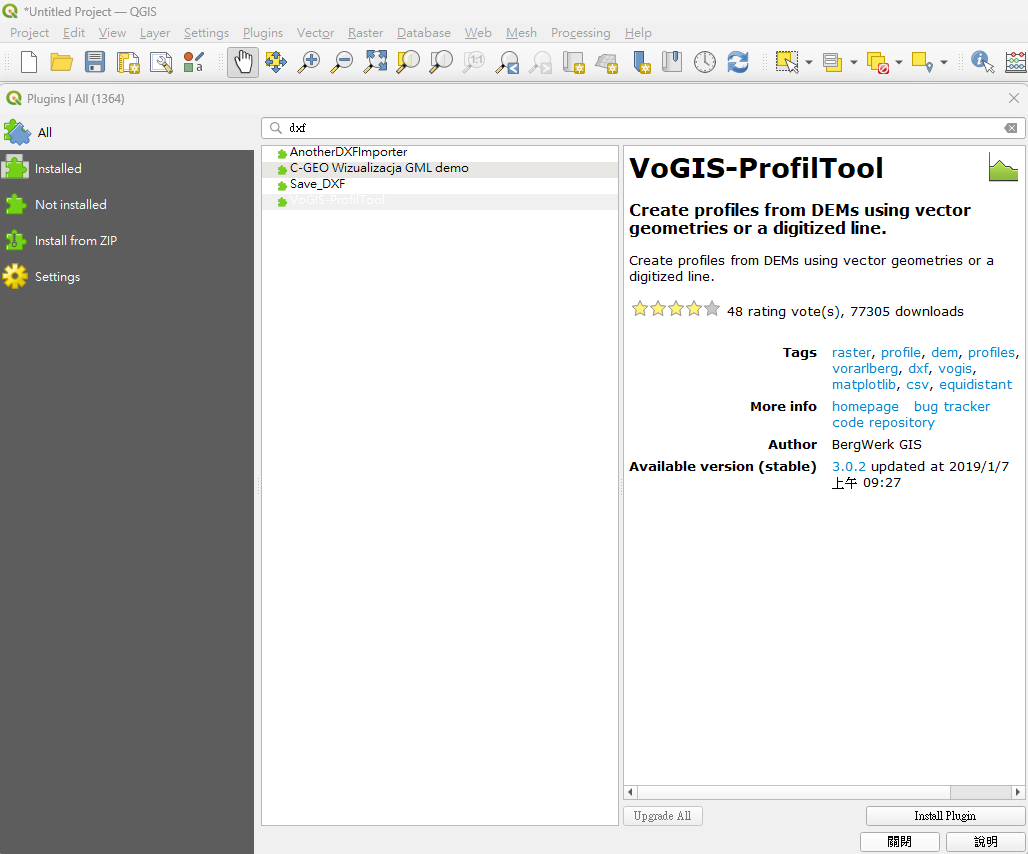Show All plugins tab
Image resolution: width=1028 pixels, height=854 pixels.
(127, 132)
